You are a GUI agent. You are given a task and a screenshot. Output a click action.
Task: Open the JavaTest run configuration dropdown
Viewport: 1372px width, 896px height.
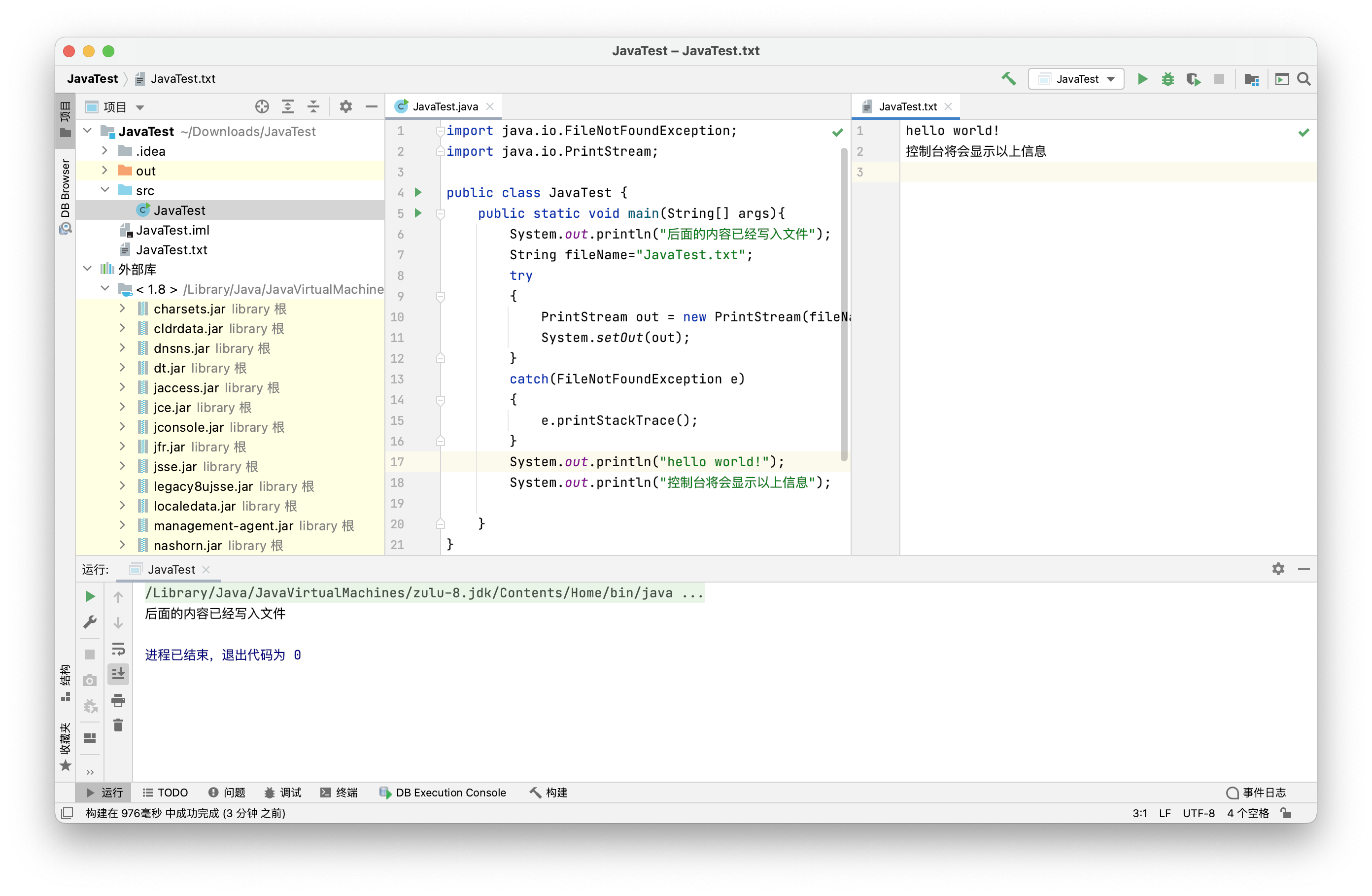point(1076,79)
